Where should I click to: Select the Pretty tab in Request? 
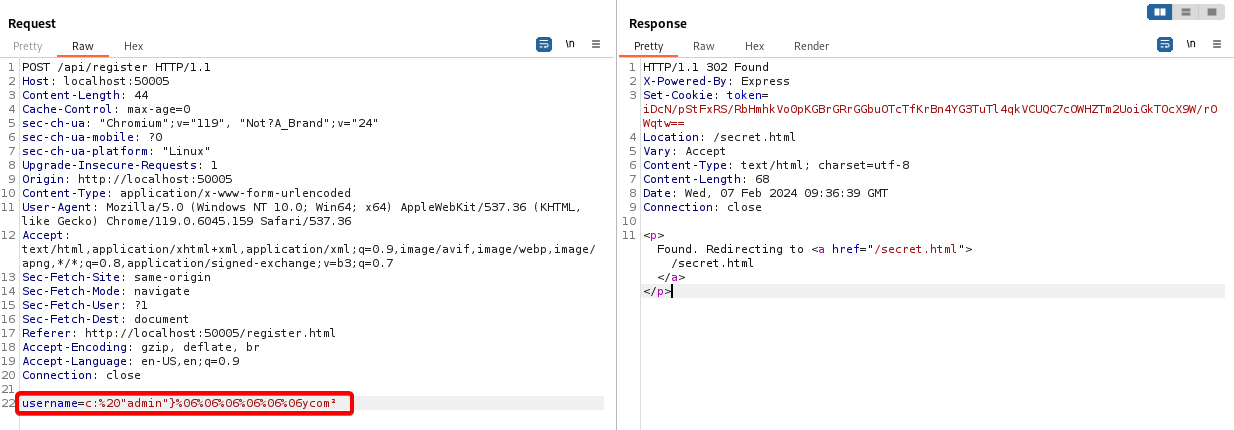point(28,46)
